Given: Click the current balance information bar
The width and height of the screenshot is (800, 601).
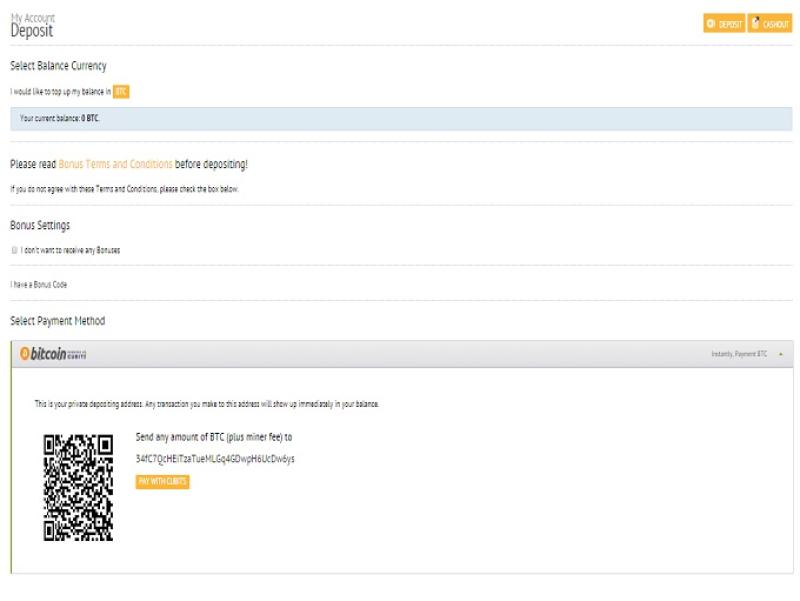Looking at the screenshot, I should 400,118.
